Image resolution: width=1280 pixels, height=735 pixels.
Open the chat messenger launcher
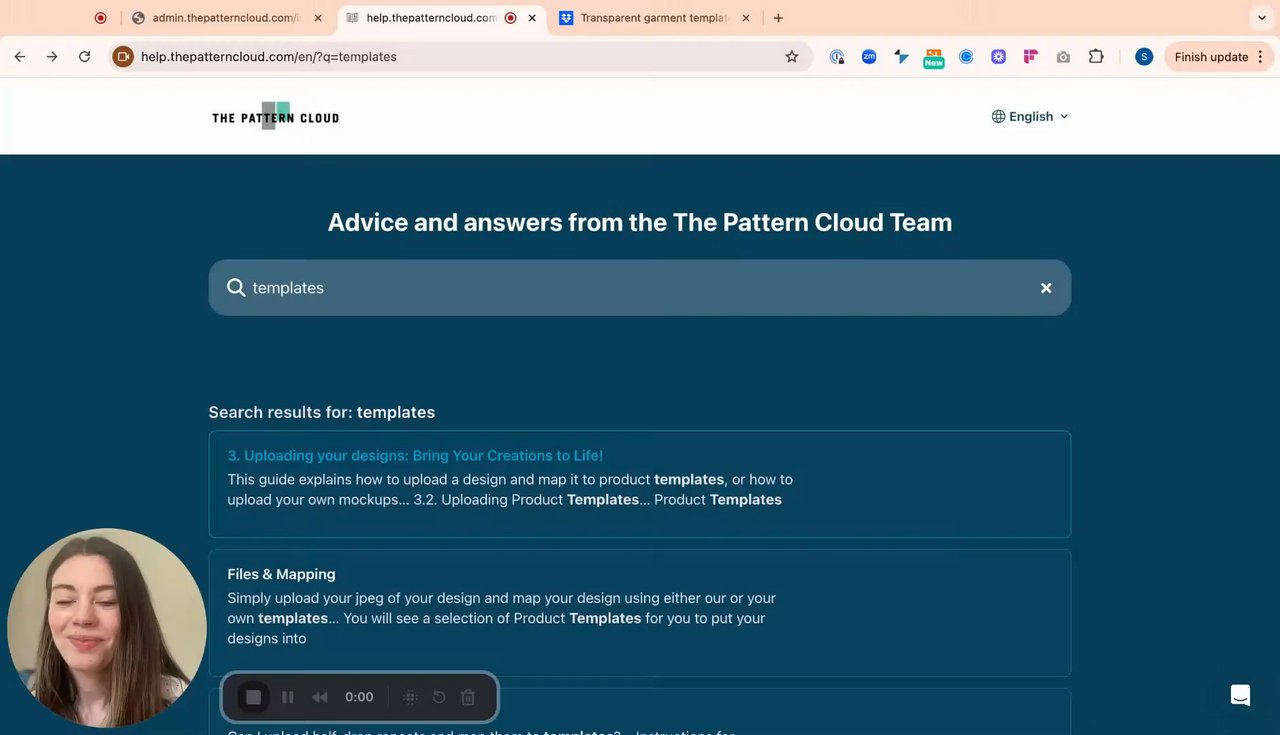1240,696
